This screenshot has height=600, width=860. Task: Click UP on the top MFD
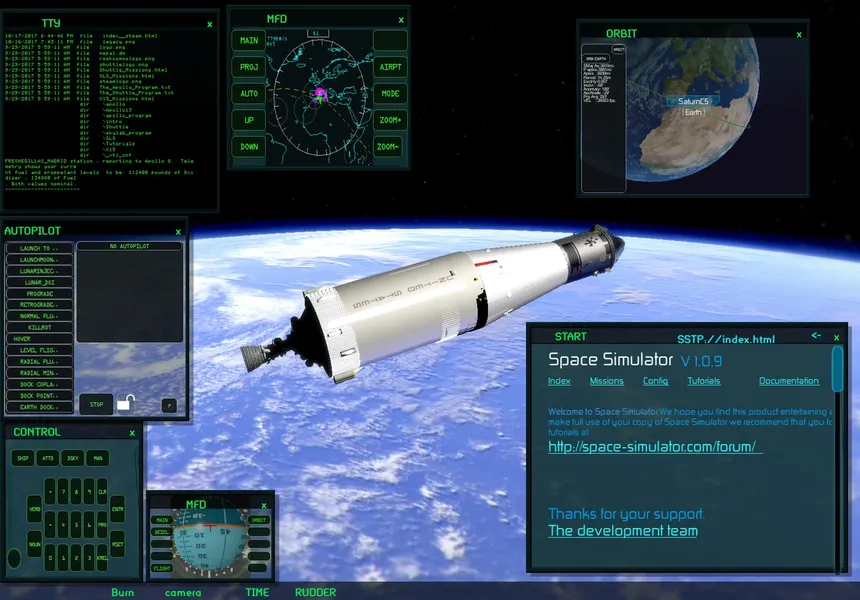click(x=248, y=120)
